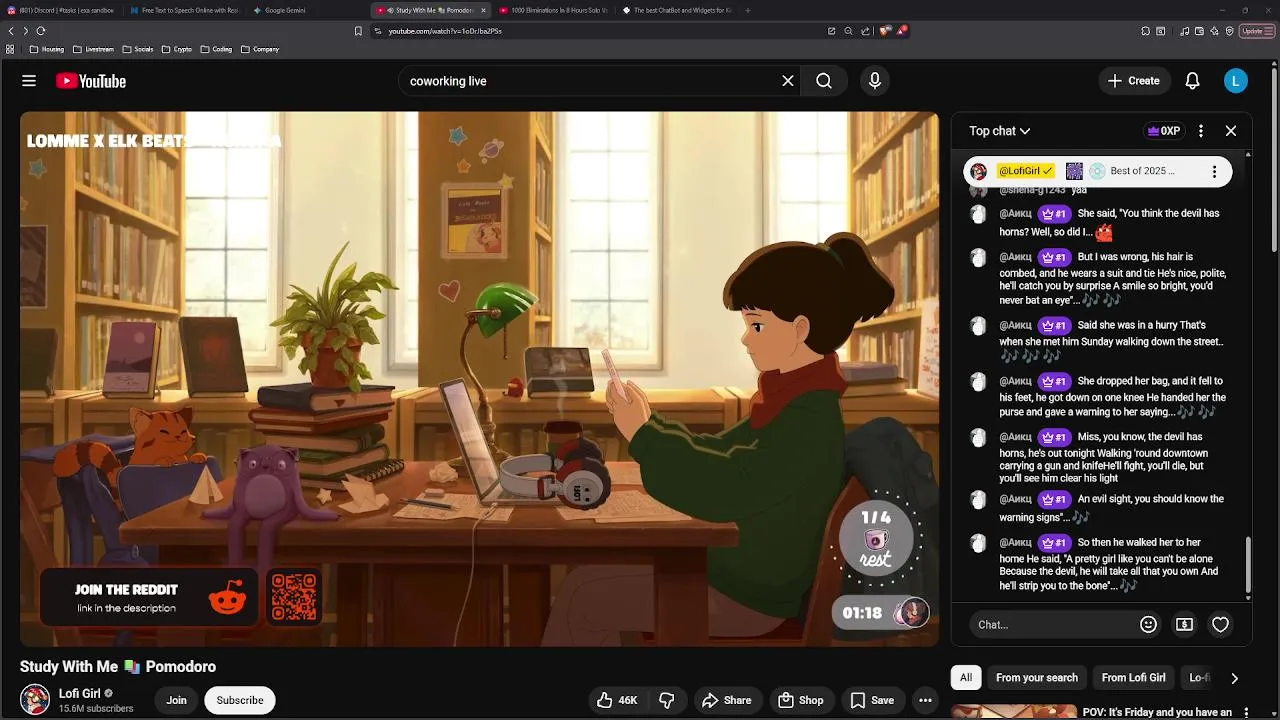Image resolution: width=1280 pixels, height=720 pixels.
Task: Select the From Lofi Girl chip
Action: point(1133,678)
